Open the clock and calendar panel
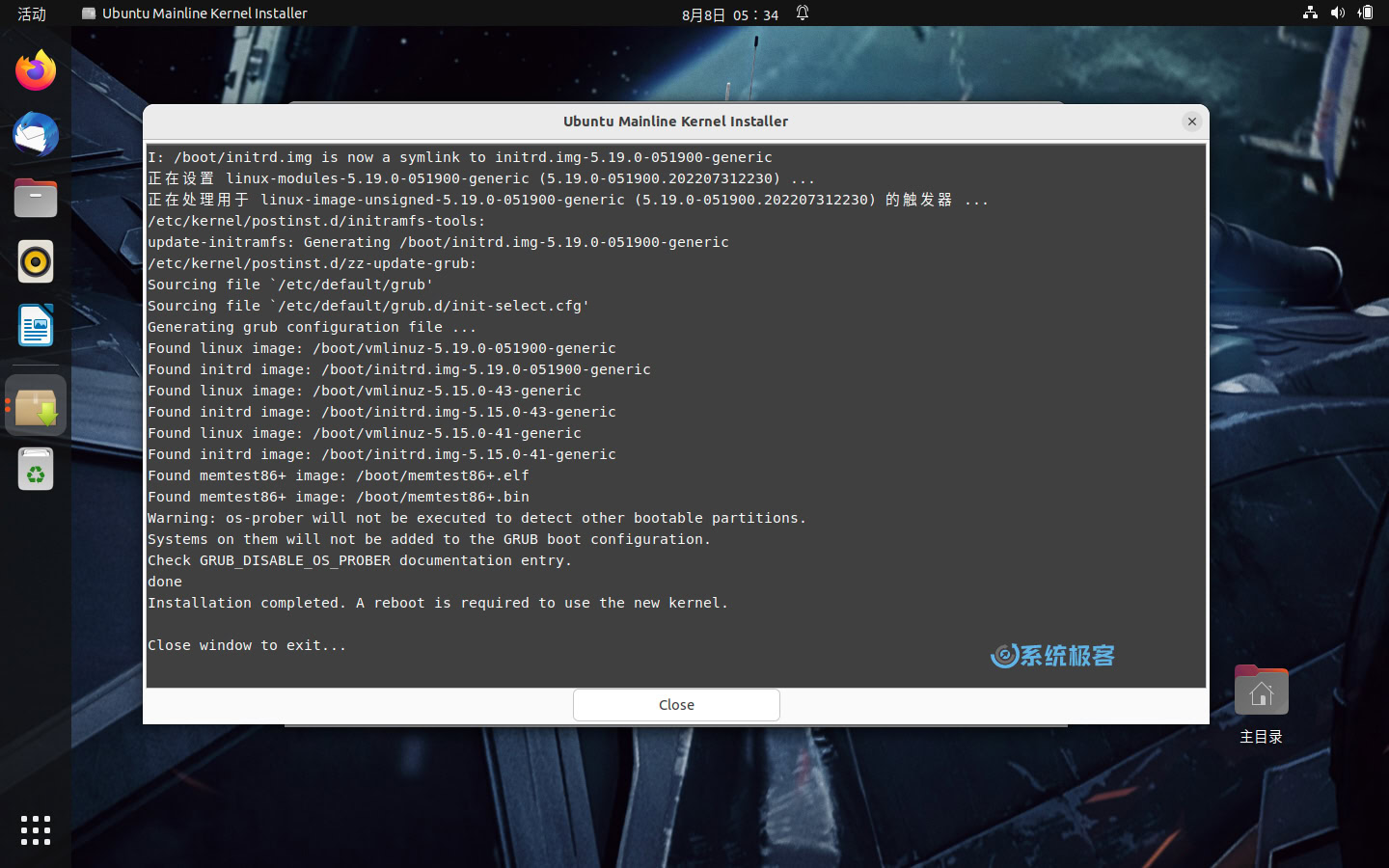This screenshot has height=868, width=1389. coord(730,14)
